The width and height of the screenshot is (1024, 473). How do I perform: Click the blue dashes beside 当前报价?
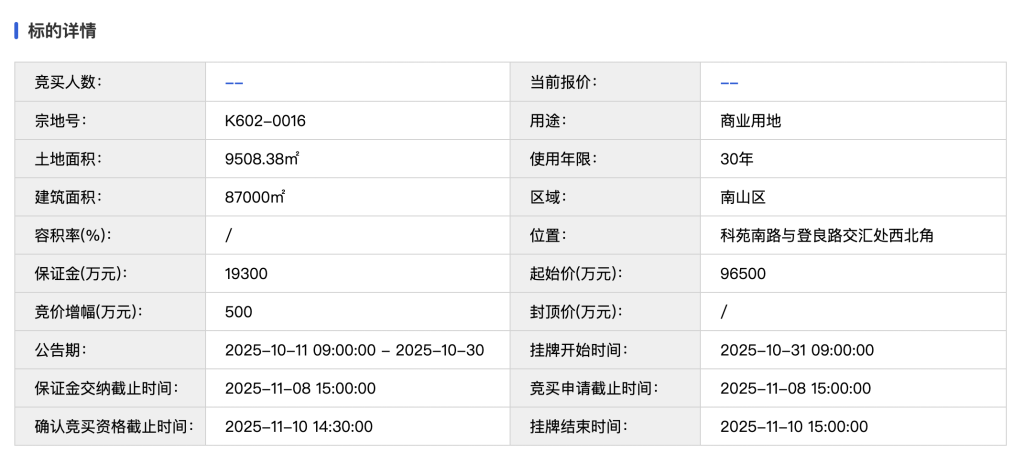pyautogui.click(x=730, y=82)
